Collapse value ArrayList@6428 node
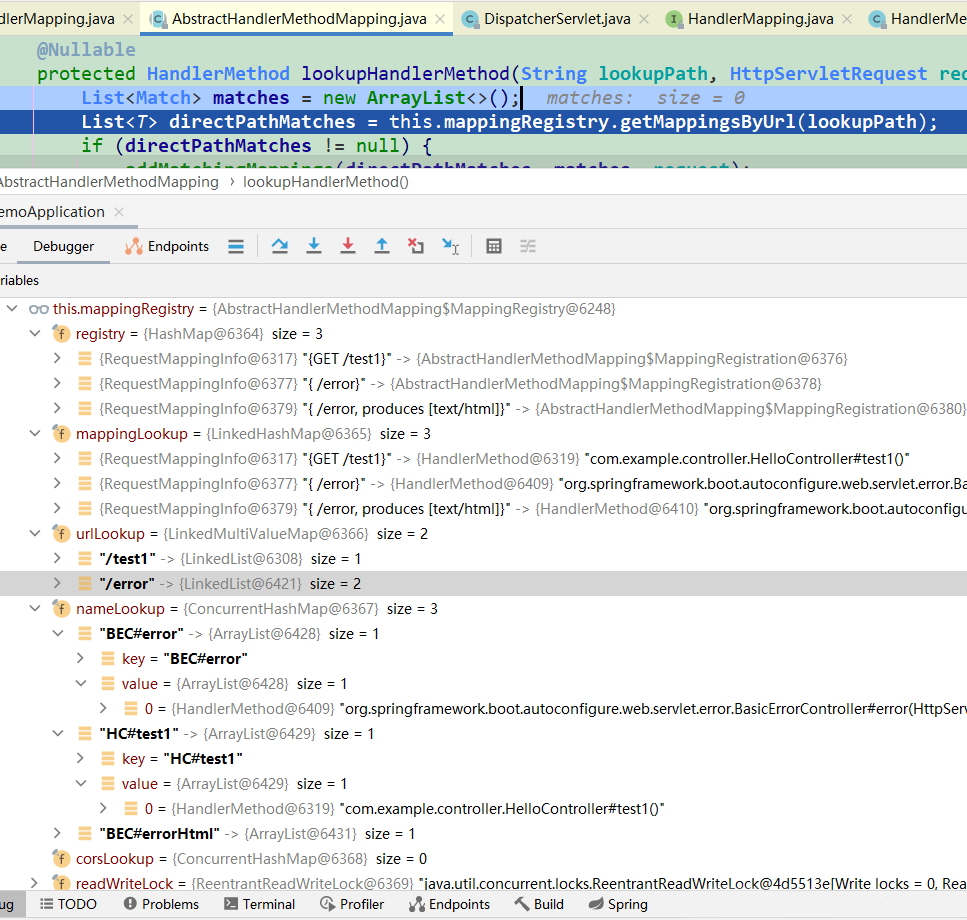 [80, 683]
